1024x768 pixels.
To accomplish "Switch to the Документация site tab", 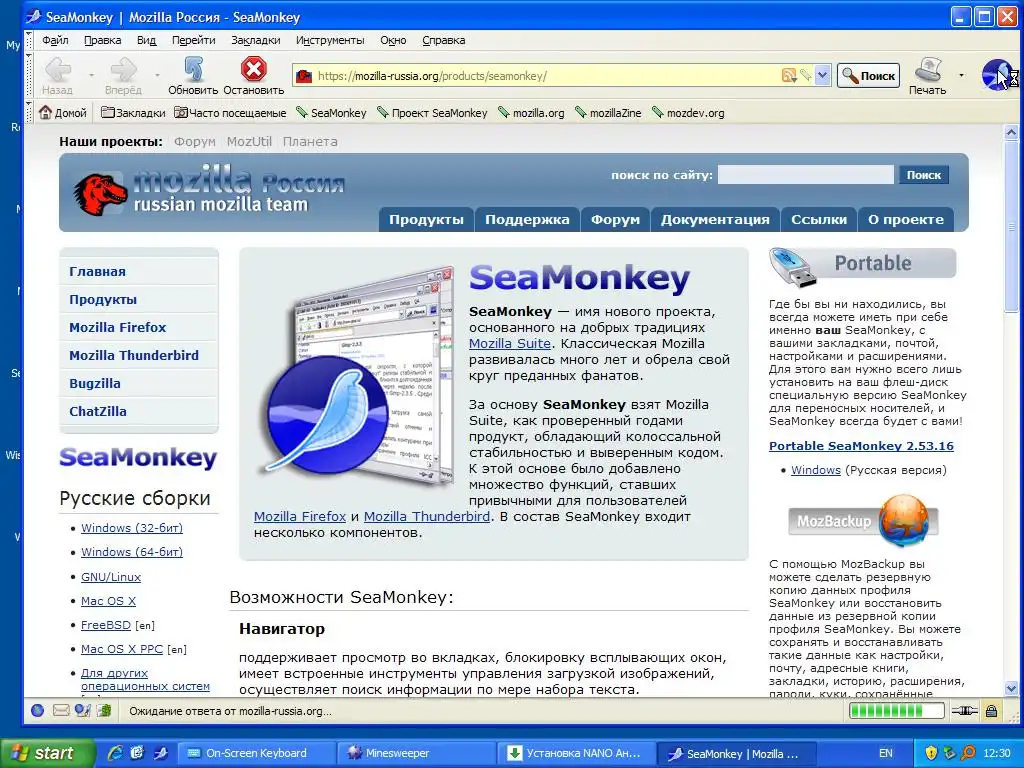I will click(715, 219).
